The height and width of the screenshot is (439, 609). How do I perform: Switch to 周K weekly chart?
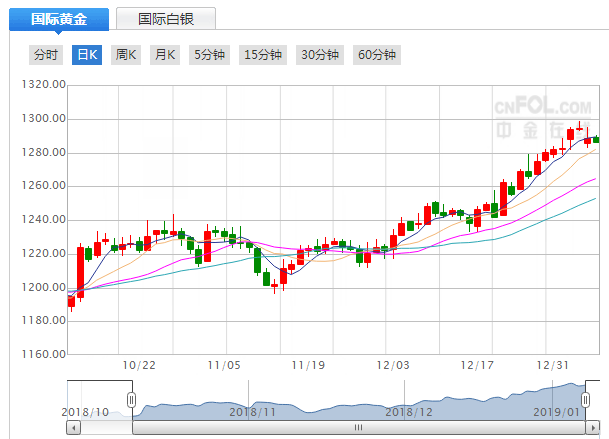(x=126, y=55)
